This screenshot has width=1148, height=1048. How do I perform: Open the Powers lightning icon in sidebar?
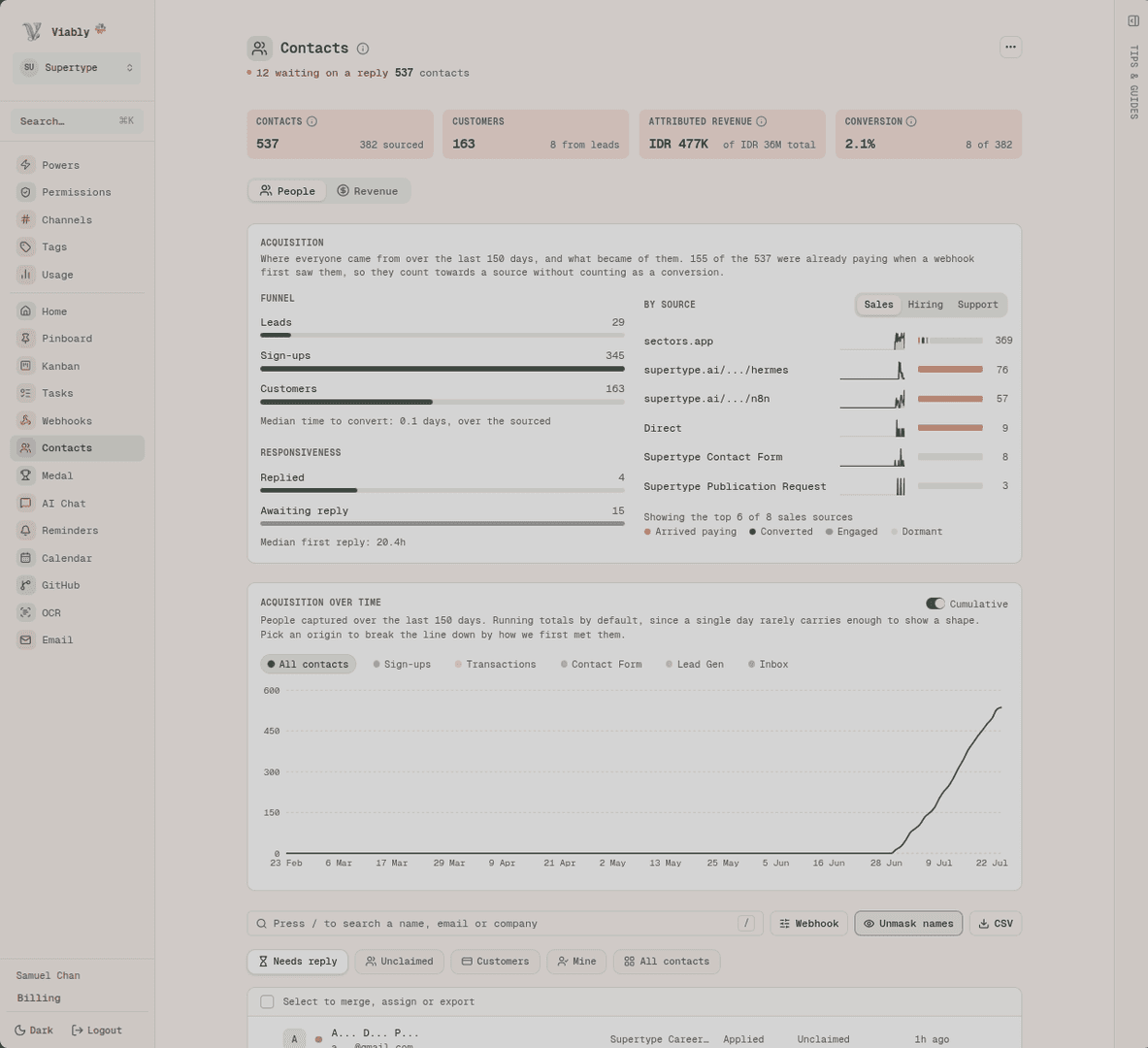[25, 165]
